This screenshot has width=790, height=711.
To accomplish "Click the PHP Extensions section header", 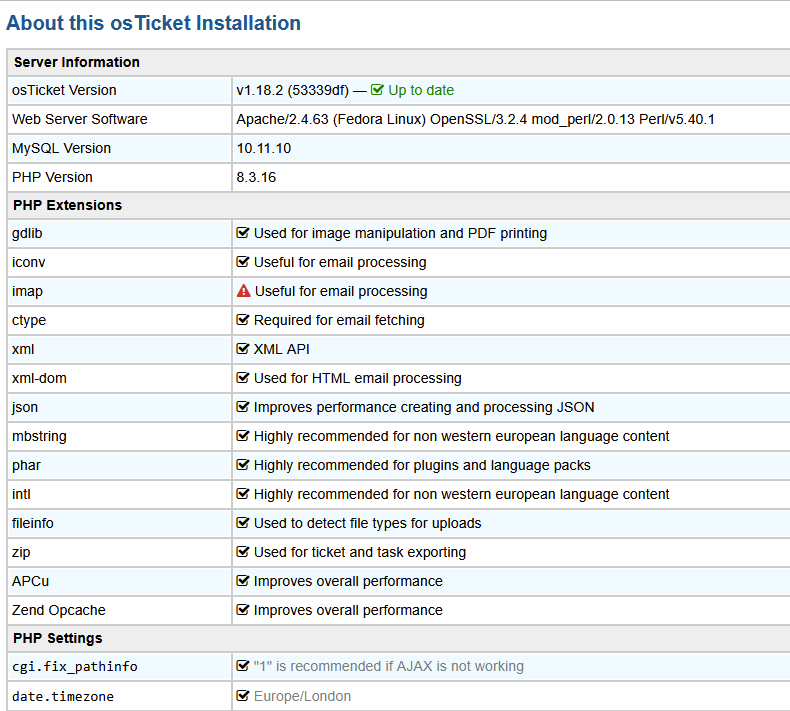I will click(x=68, y=205).
